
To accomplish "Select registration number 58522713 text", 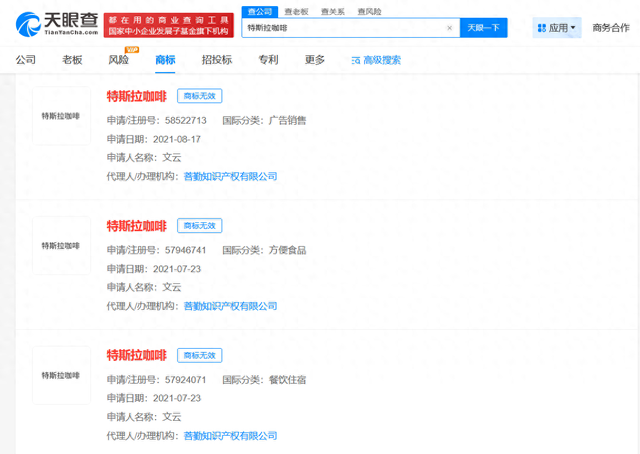I will pos(186,120).
